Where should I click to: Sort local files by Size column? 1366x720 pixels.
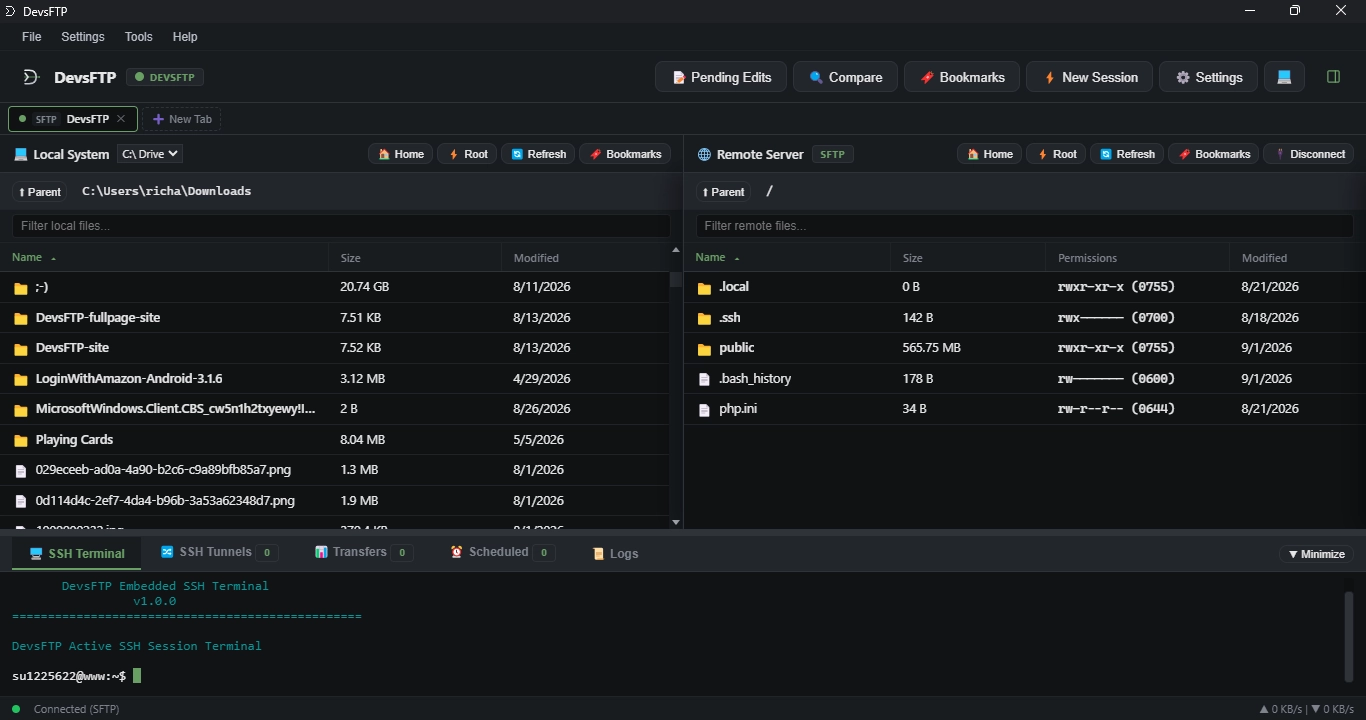point(415,258)
